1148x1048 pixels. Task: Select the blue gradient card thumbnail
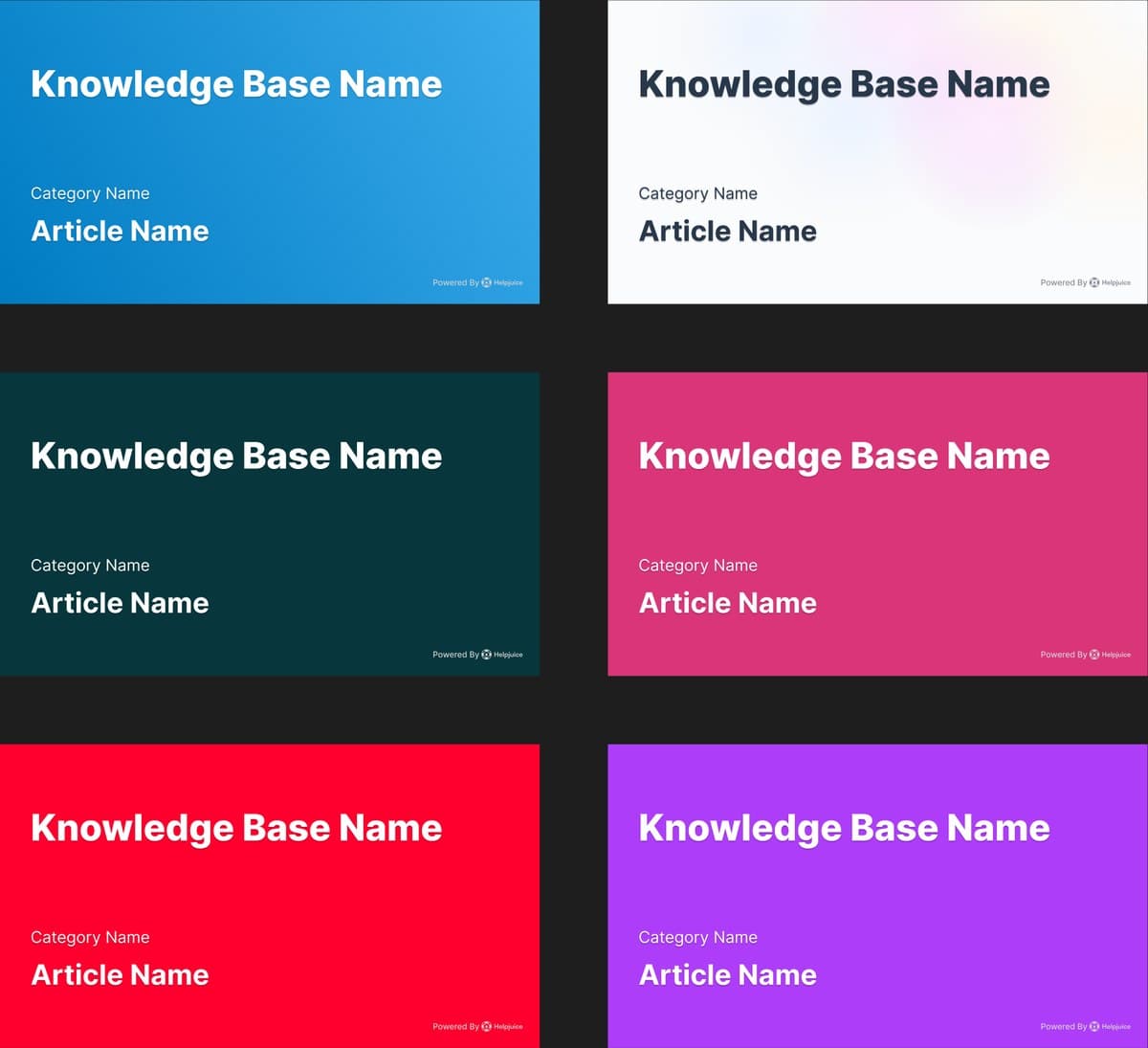(x=270, y=152)
